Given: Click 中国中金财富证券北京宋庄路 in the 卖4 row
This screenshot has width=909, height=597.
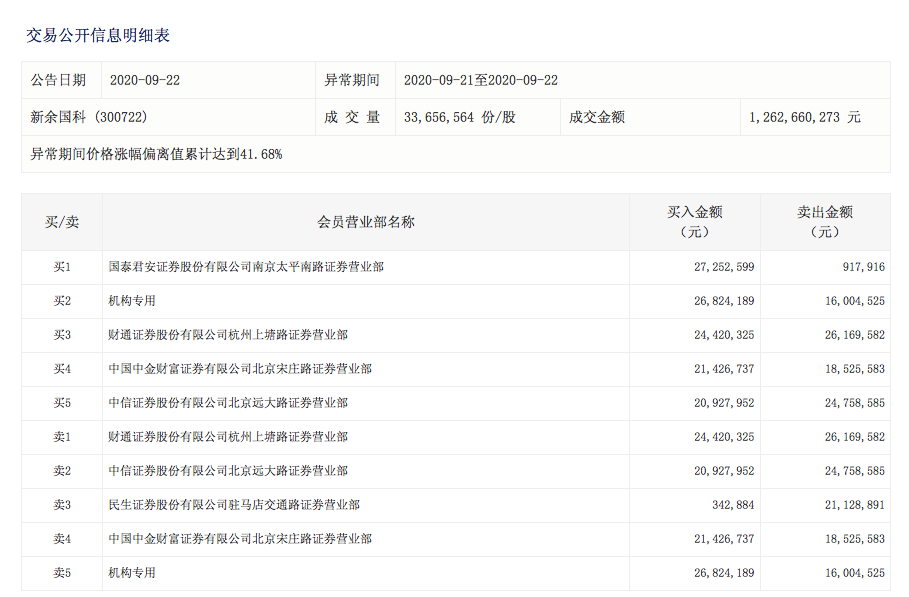Looking at the screenshot, I should pos(240,539).
